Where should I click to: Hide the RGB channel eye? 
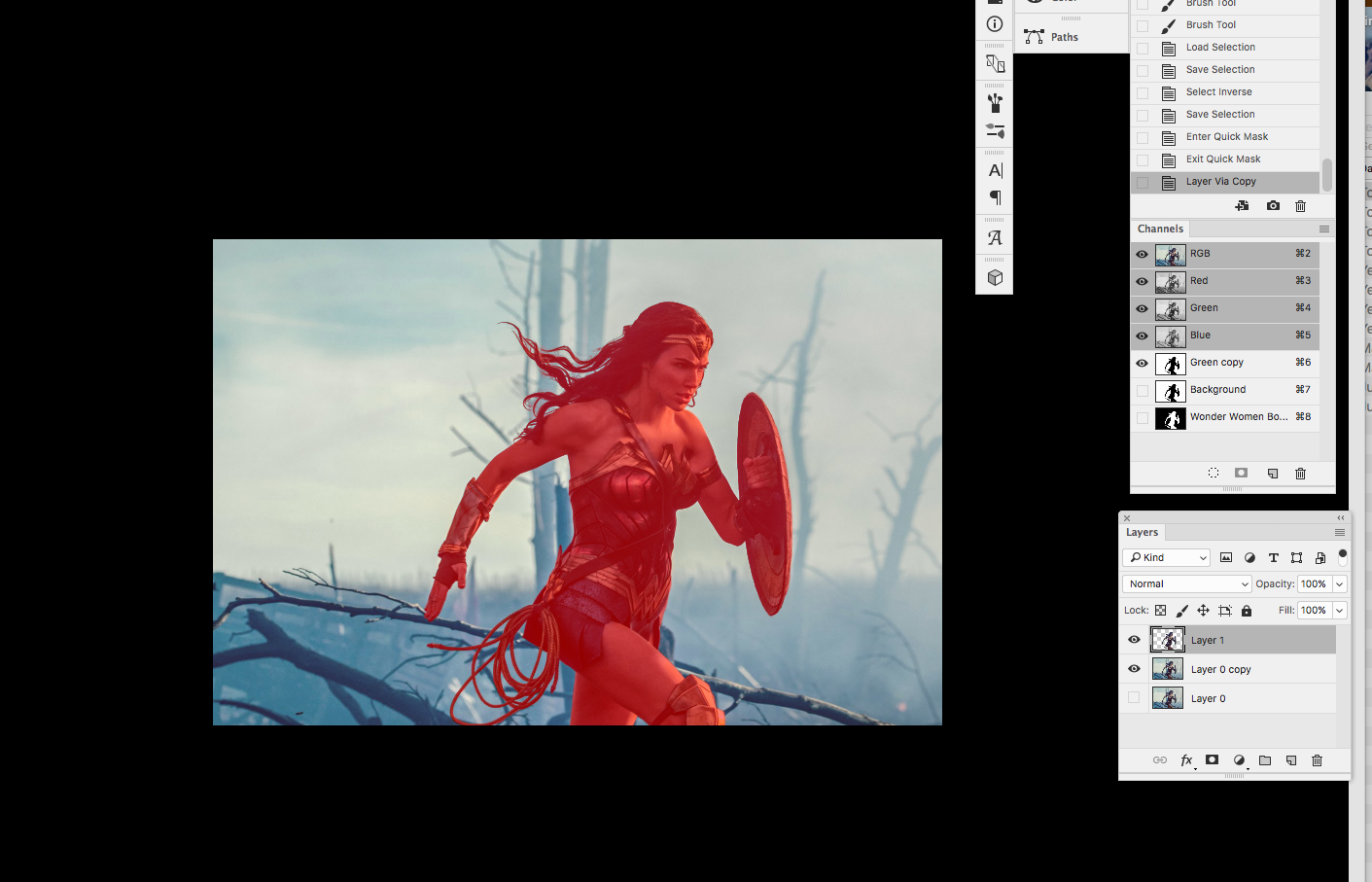pyautogui.click(x=1143, y=254)
